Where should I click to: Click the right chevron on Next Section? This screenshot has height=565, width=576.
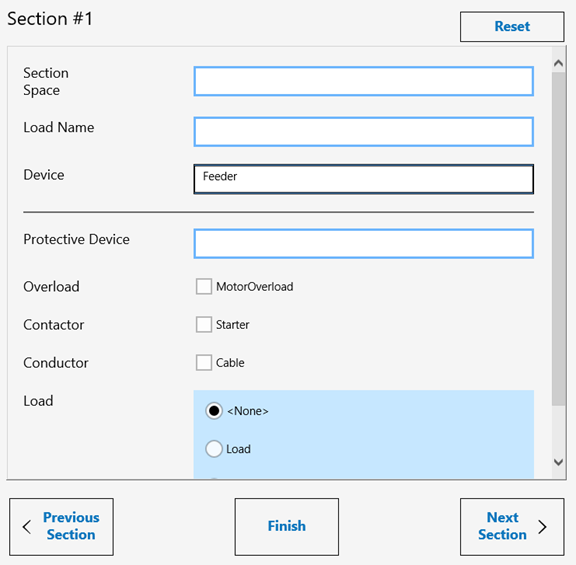pos(543,527)
